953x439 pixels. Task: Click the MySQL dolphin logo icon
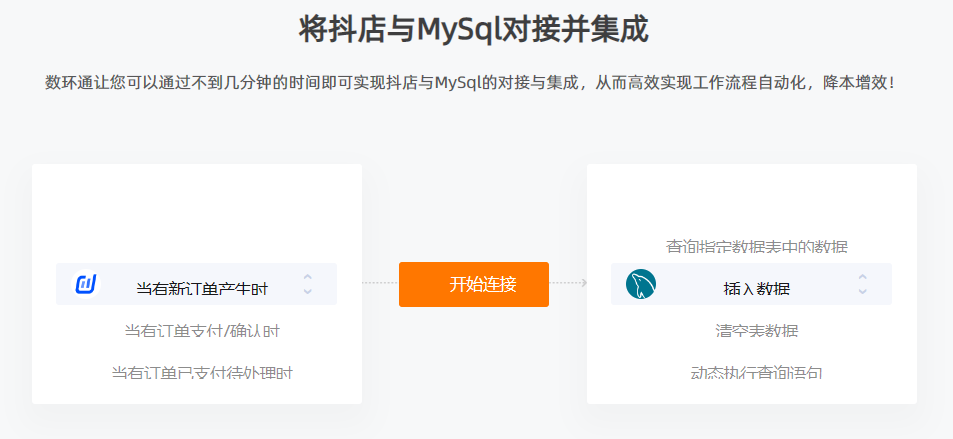(x=641, y=284)
